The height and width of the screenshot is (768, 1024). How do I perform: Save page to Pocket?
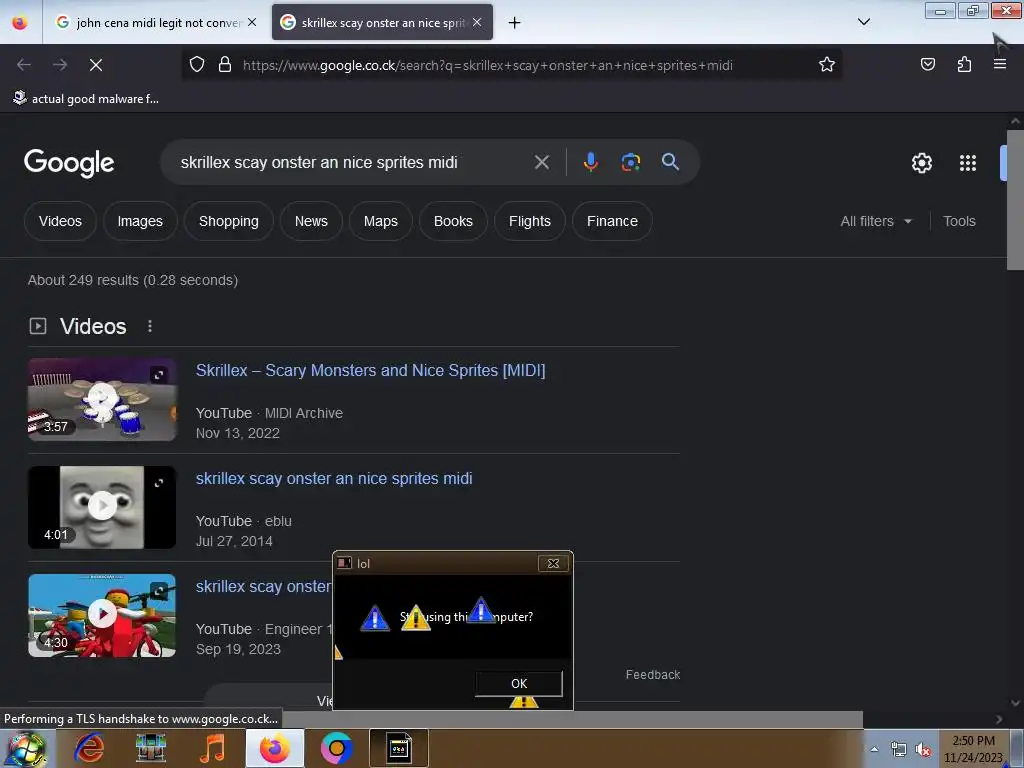[927, 64]
